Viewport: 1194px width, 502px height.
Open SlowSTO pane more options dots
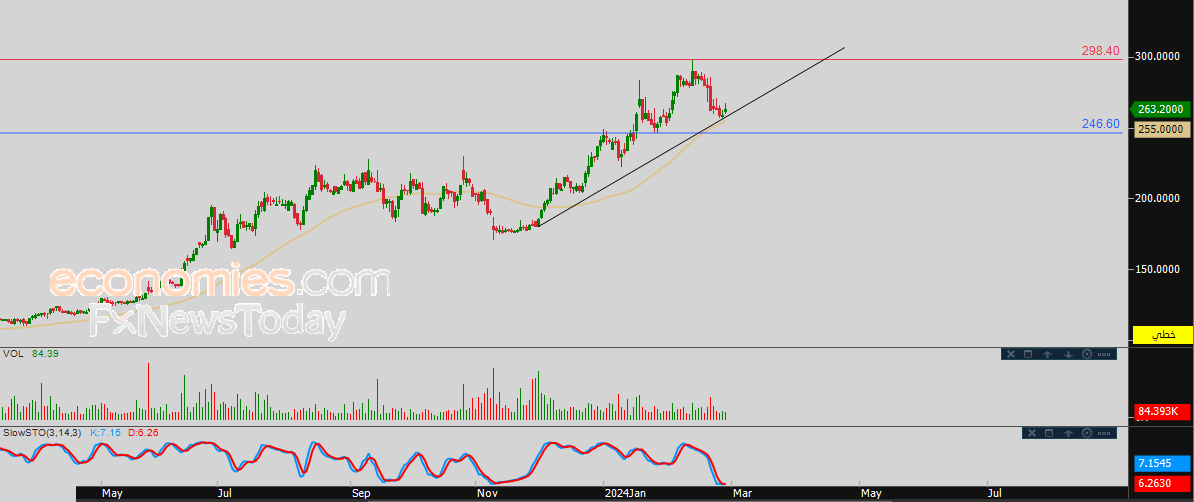pyautogui.click(x=1105, y=433)
